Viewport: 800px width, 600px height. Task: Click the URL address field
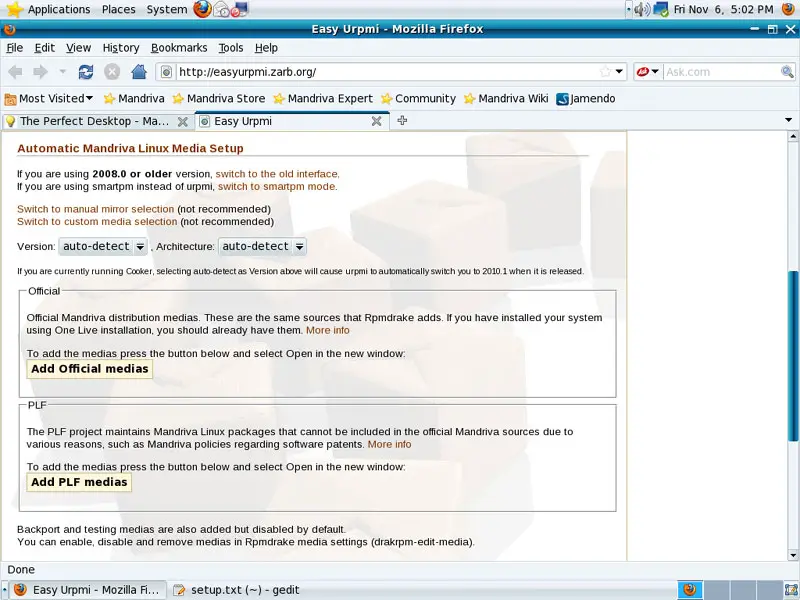[388, 72]
